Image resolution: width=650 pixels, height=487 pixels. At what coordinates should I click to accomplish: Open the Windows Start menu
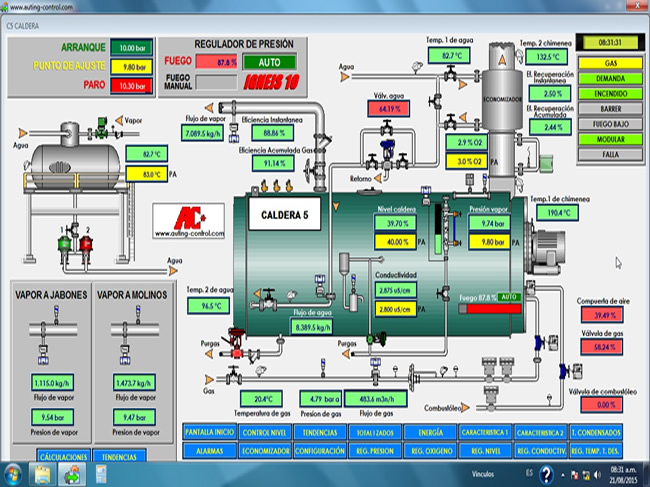click(x=15, y=473)
